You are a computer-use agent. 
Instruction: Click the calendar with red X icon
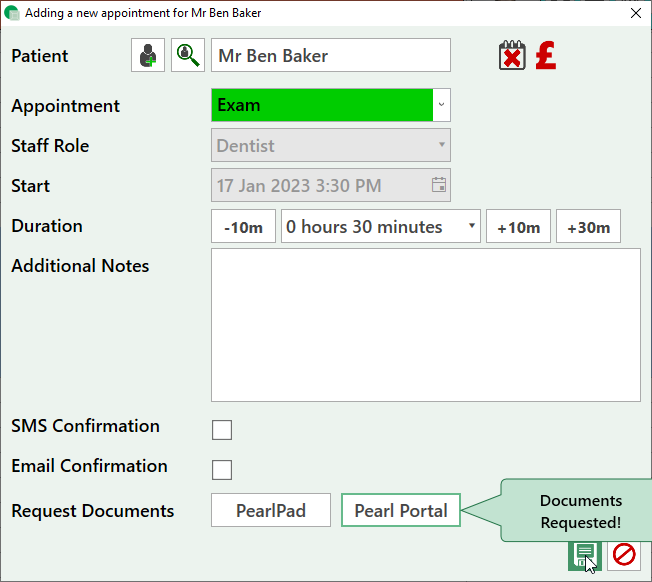[x=511, y=56]
